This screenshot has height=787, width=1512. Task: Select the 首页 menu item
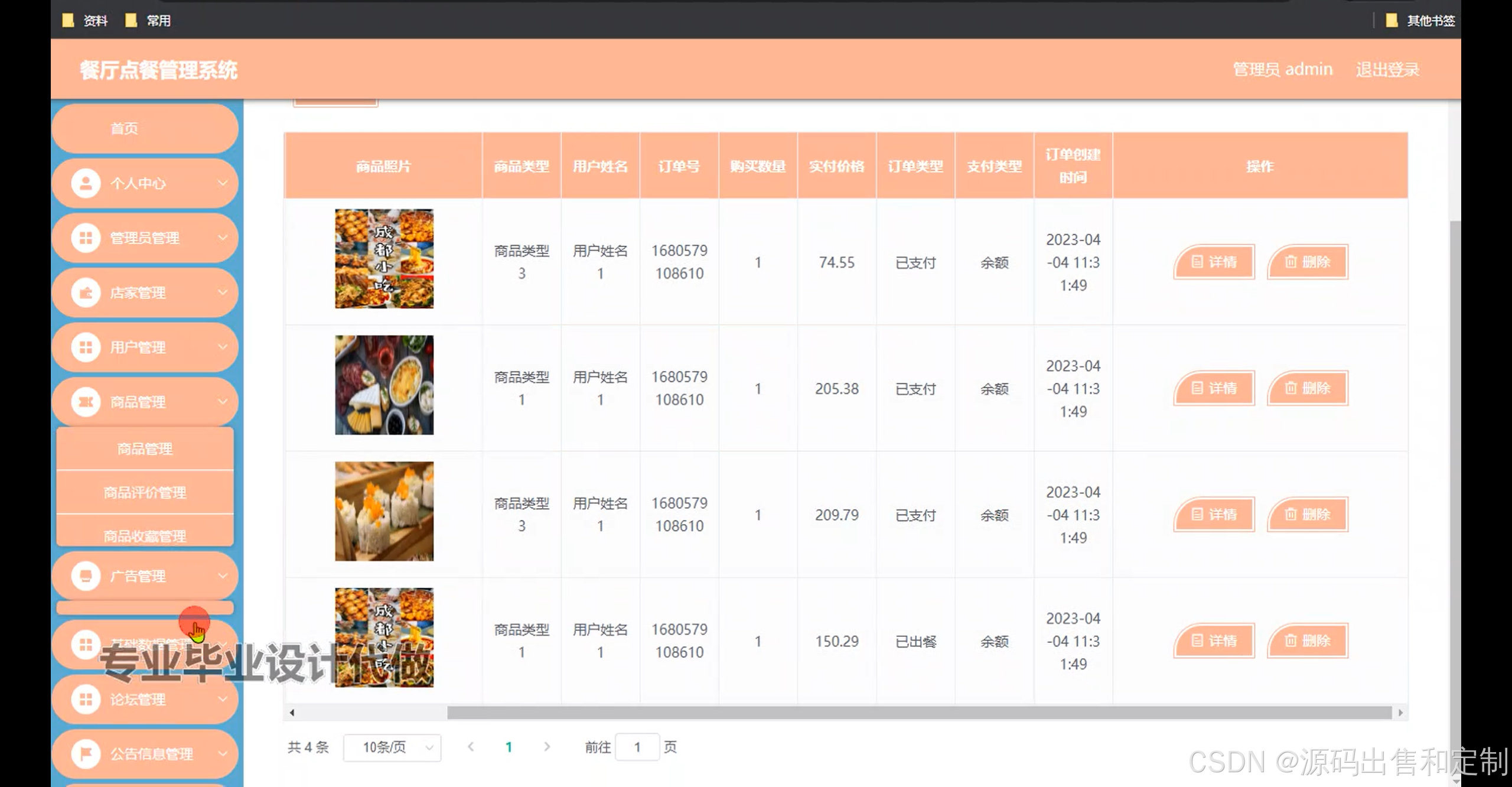coord(125,128)
